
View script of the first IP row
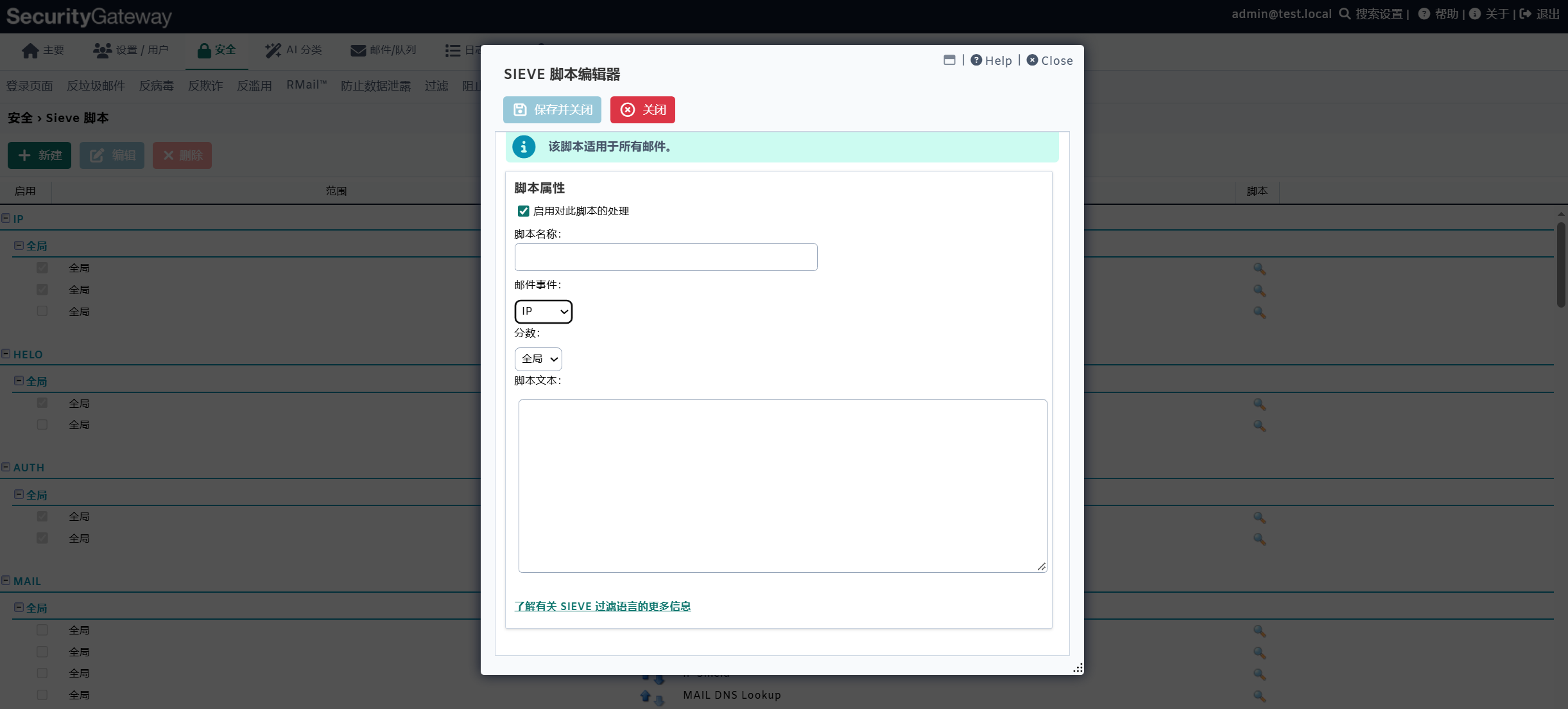tap(1259, 268)
